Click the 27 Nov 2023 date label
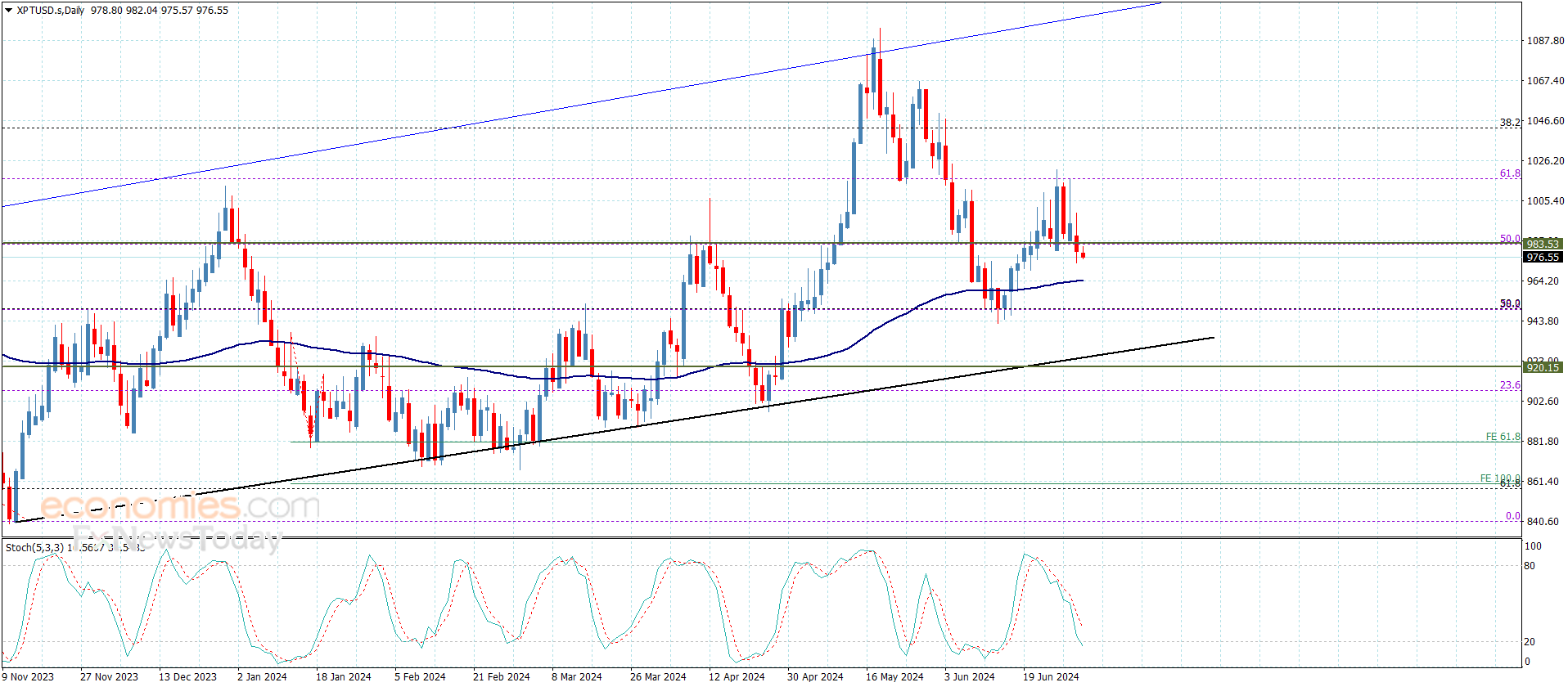 pyautogui.click(x=109, y=676)
